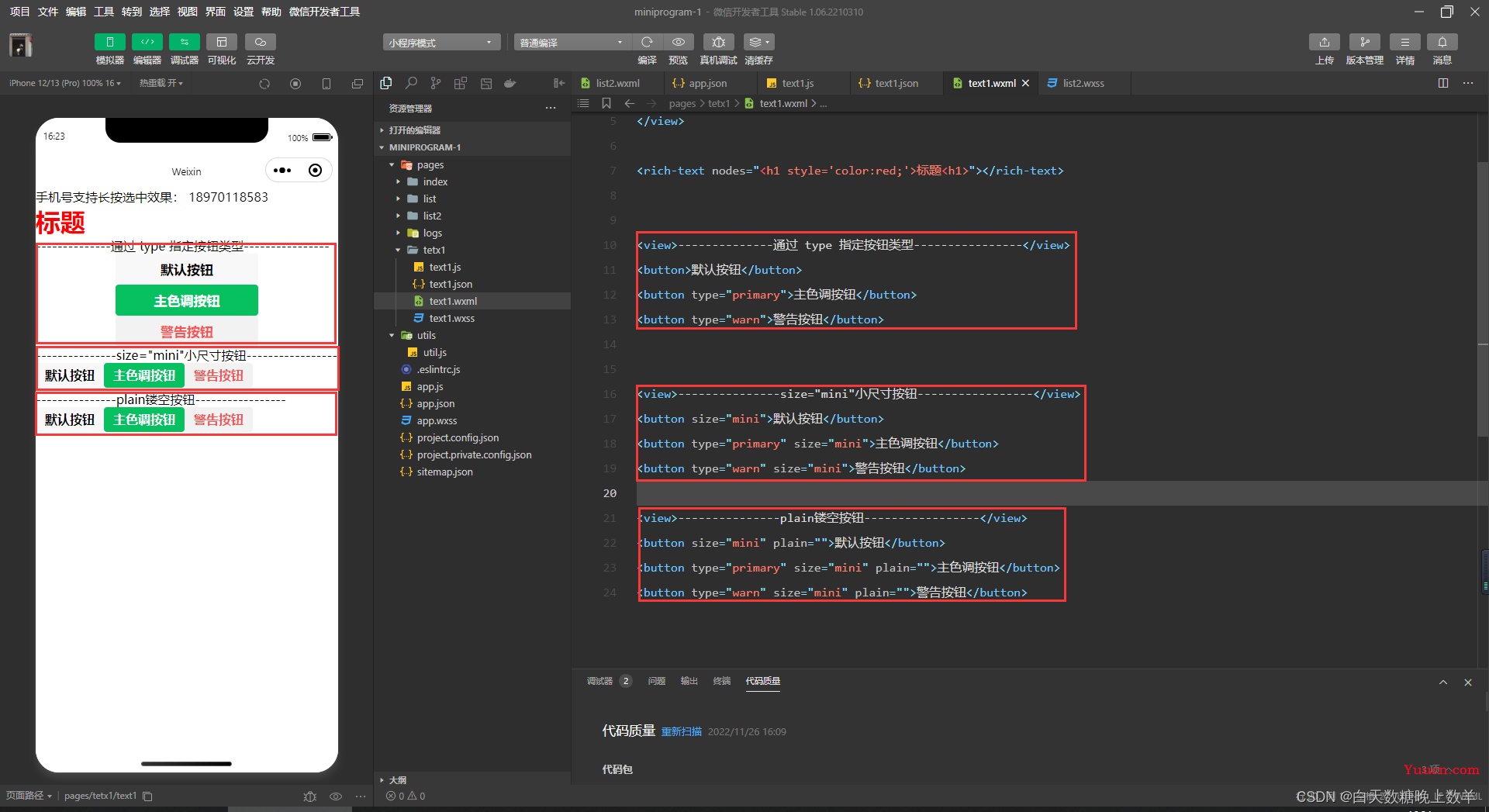This screenshot has height=812, width=1489.
Task: Open the file explorer icon in sidebar
Action: pyautogui.click(x=386, y=83)
